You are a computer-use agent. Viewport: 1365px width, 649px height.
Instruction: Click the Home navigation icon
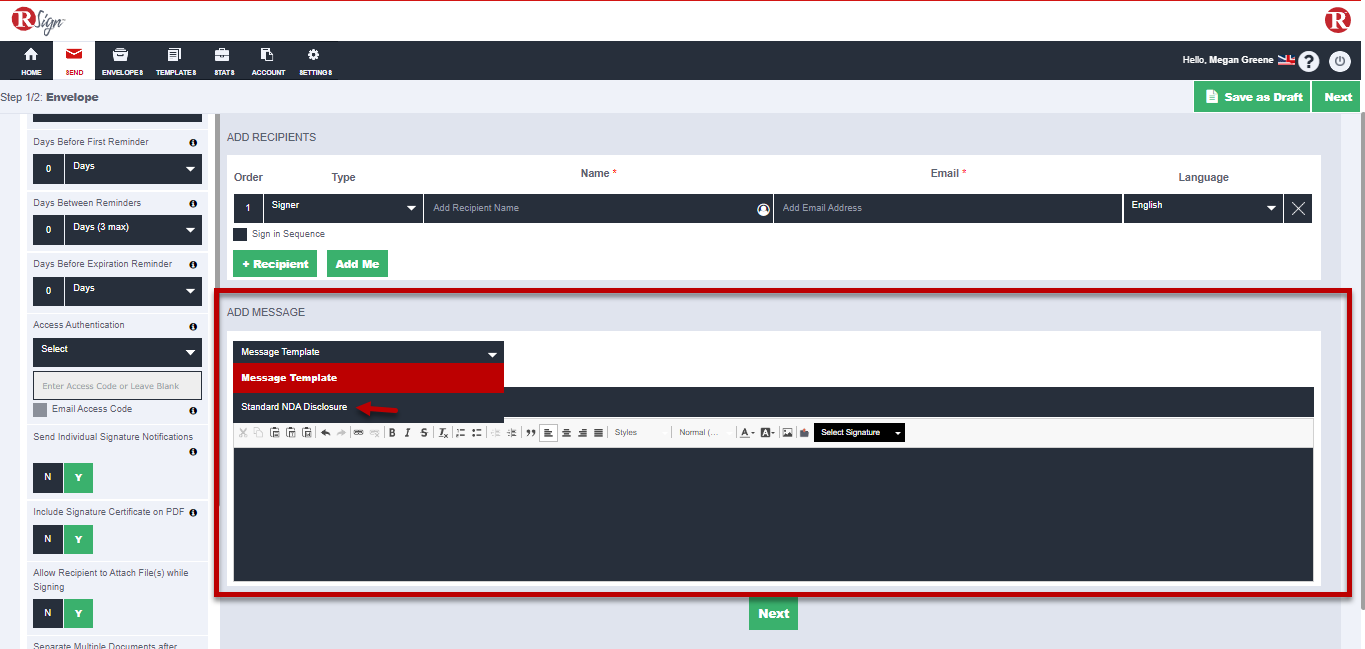(x=31, y=60)
